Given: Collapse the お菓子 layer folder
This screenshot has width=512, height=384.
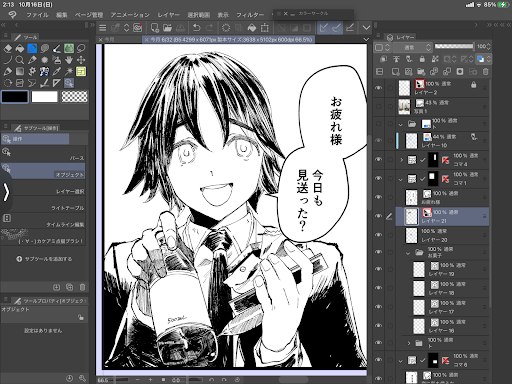Looking at the screenshot, I should coord(408,253).
